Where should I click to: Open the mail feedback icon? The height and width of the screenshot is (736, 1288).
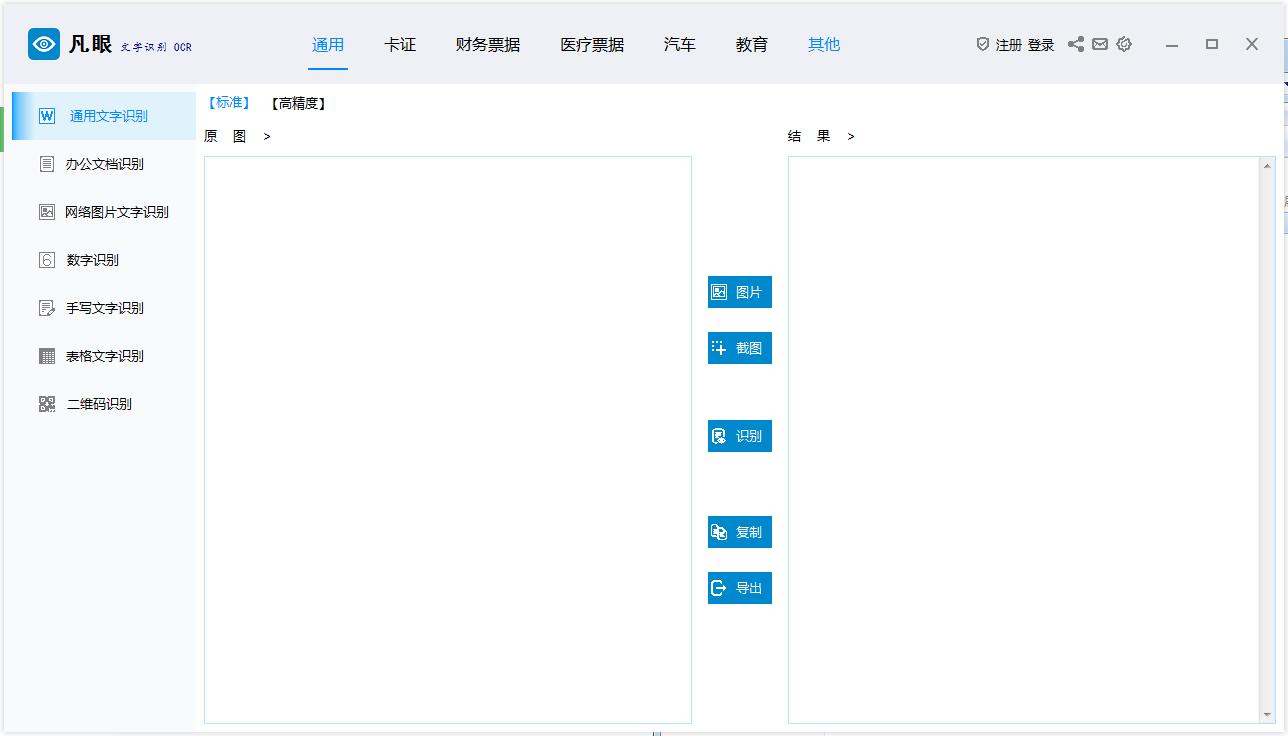point(1100,44)
